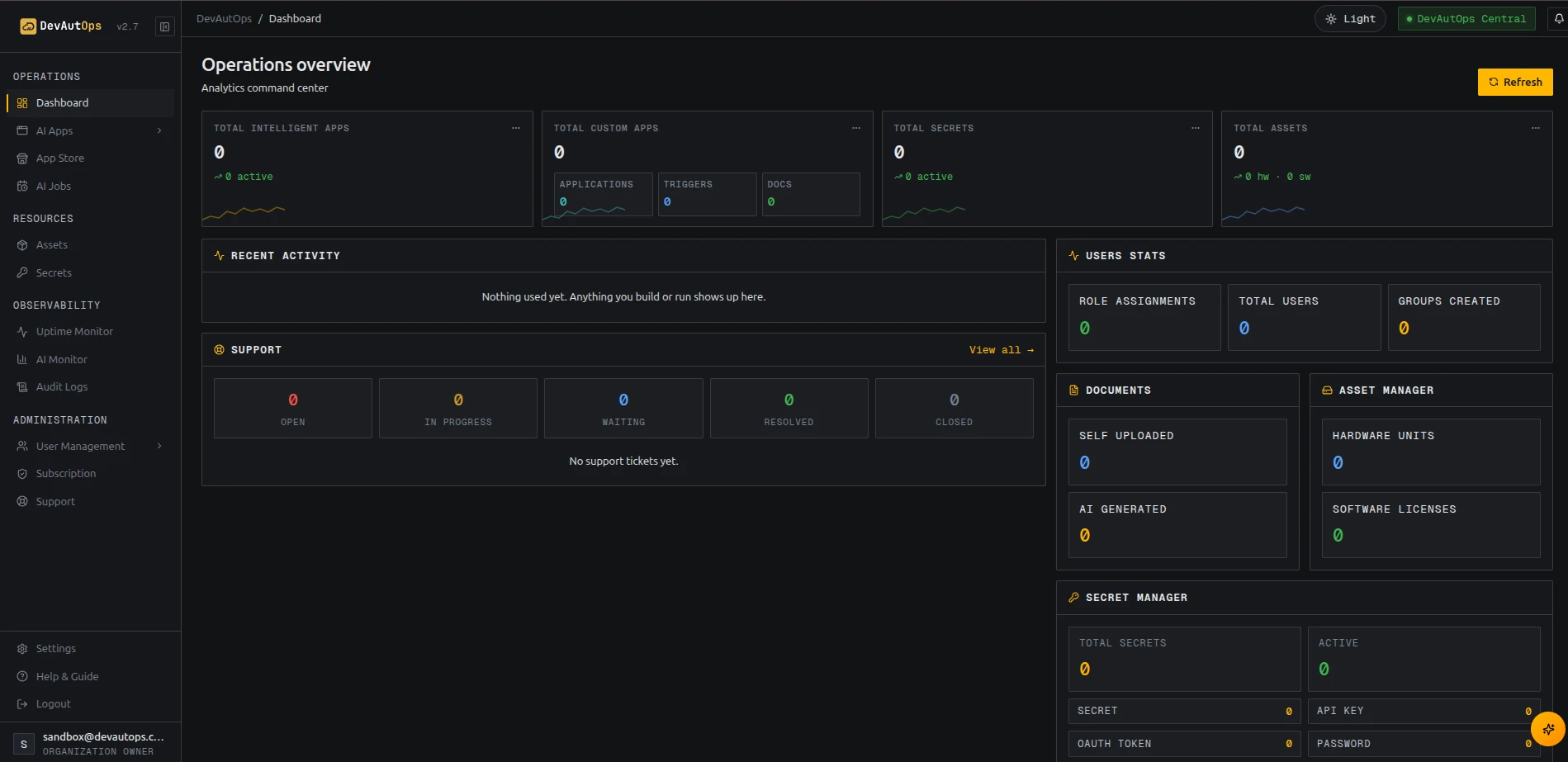The width and height of the screenshot is (1568, 762).
Task: Select the In Progress tickets tile
Action: click(458, 409)
